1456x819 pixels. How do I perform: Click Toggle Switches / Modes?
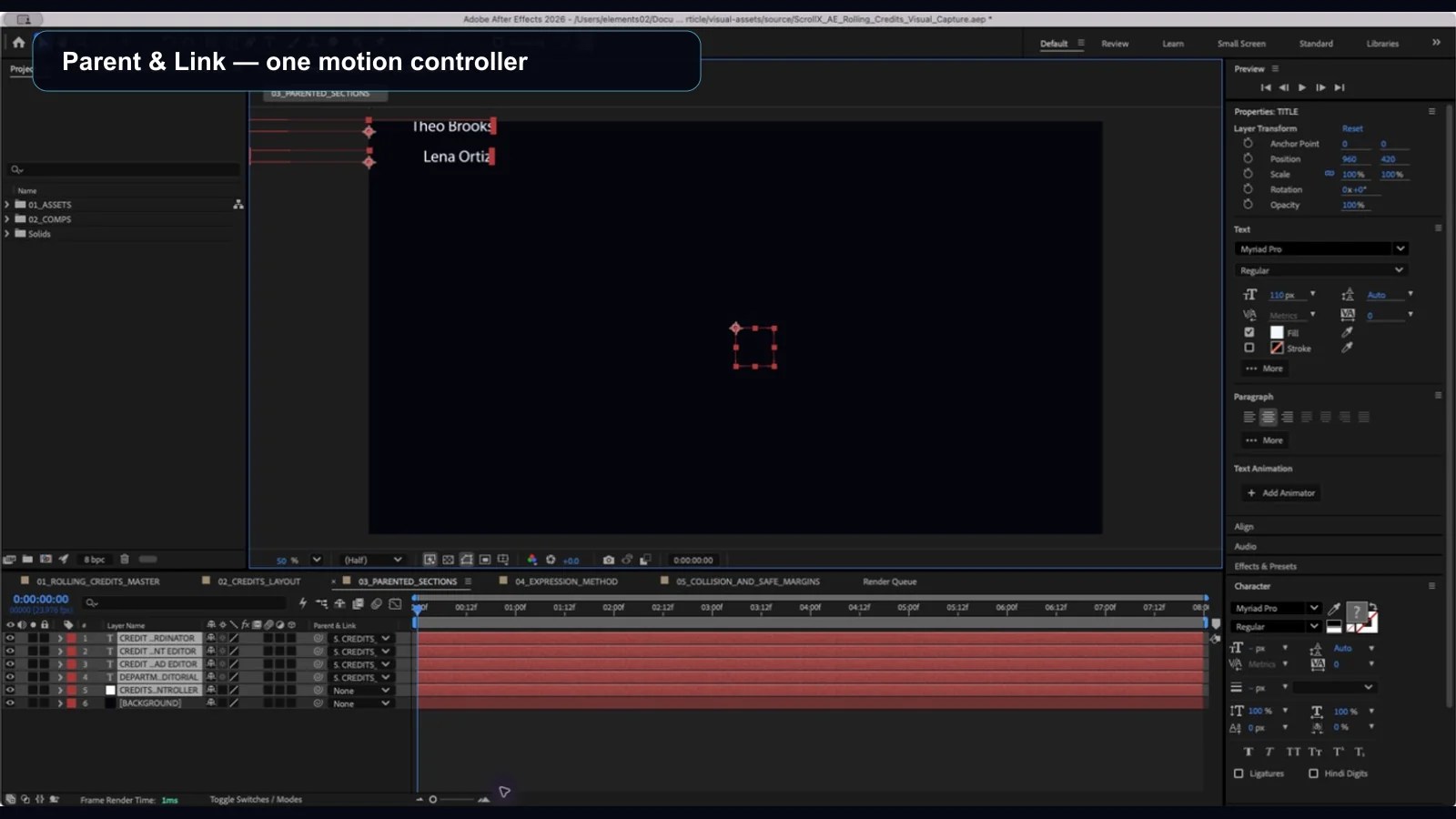coord(256,799)
